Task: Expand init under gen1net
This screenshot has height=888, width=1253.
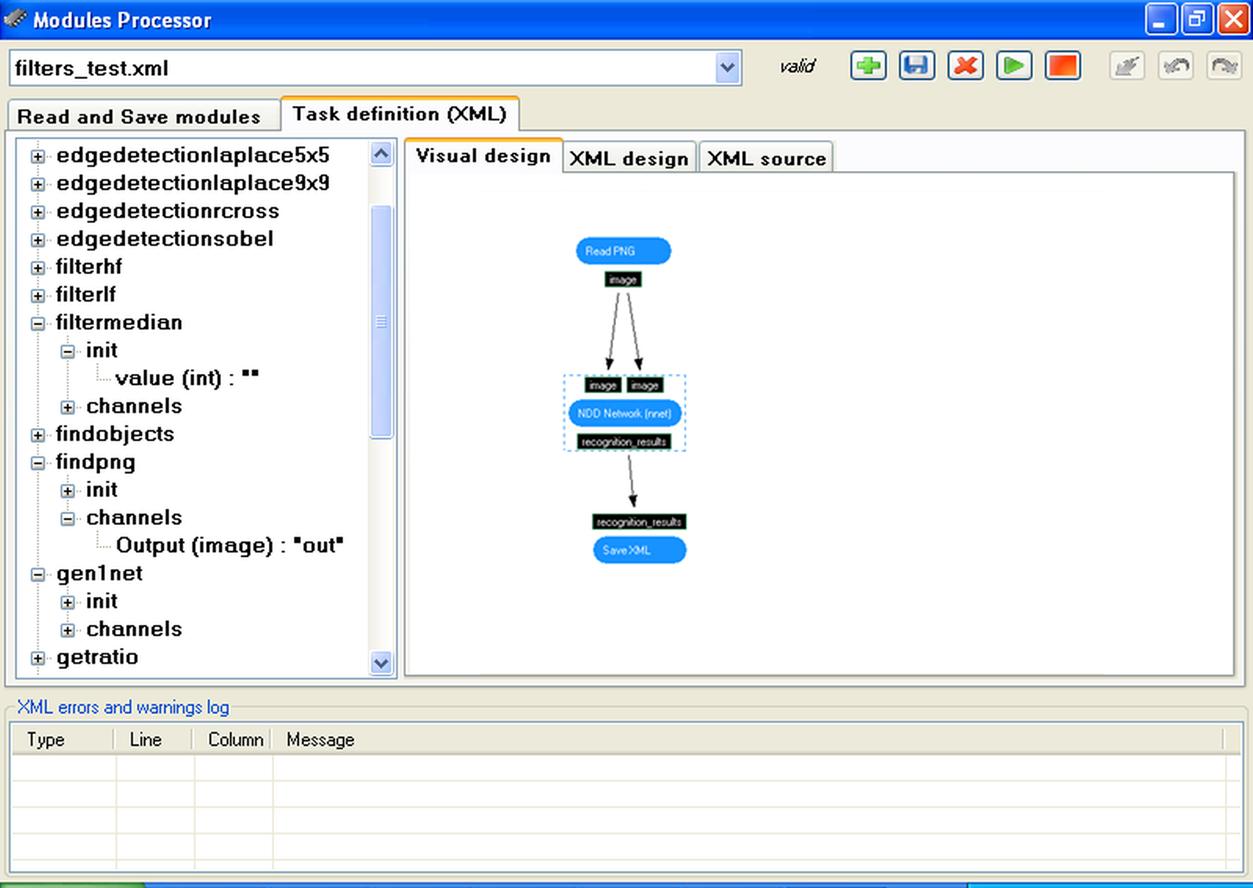Action: 67,603
